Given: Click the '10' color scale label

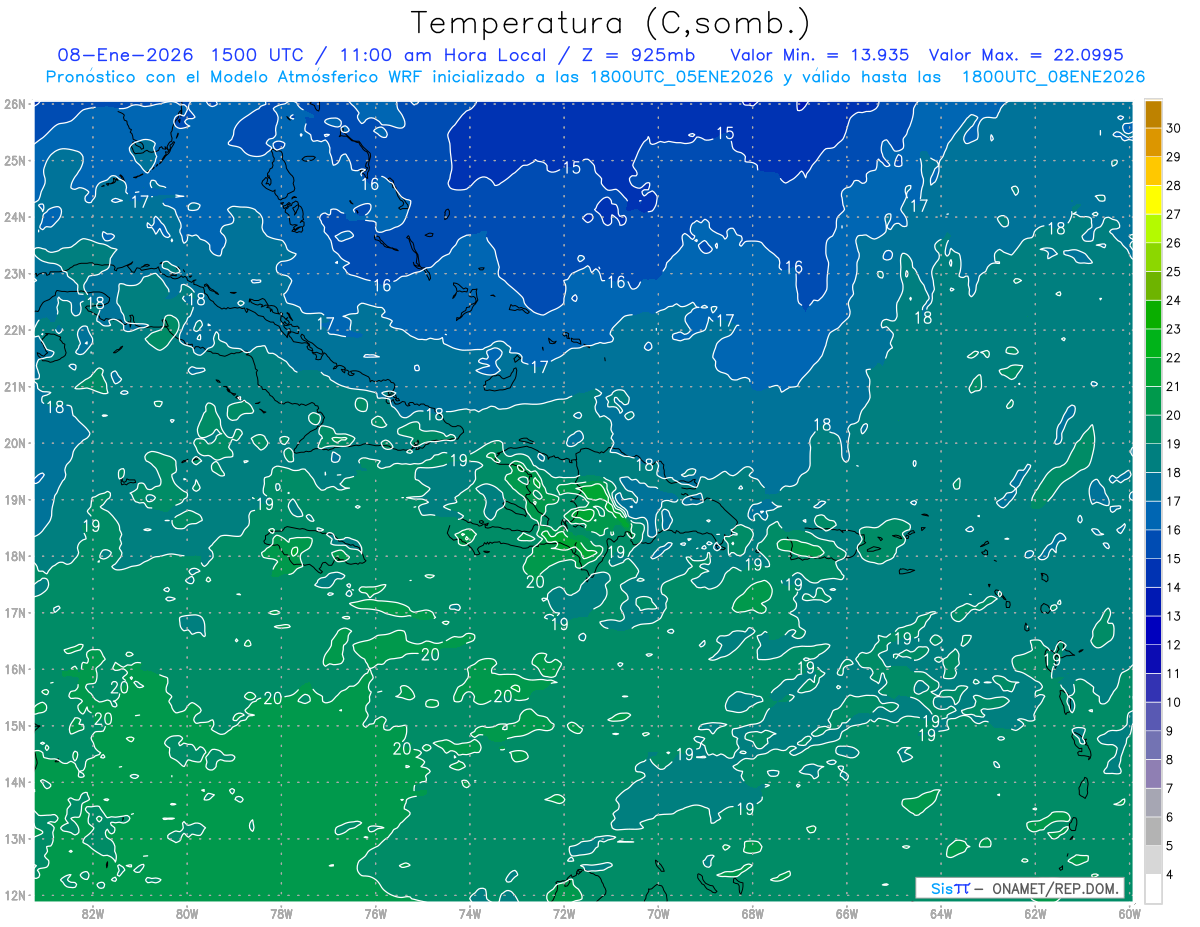Looking at the screenshot, I should click(x=1173, y=703).
